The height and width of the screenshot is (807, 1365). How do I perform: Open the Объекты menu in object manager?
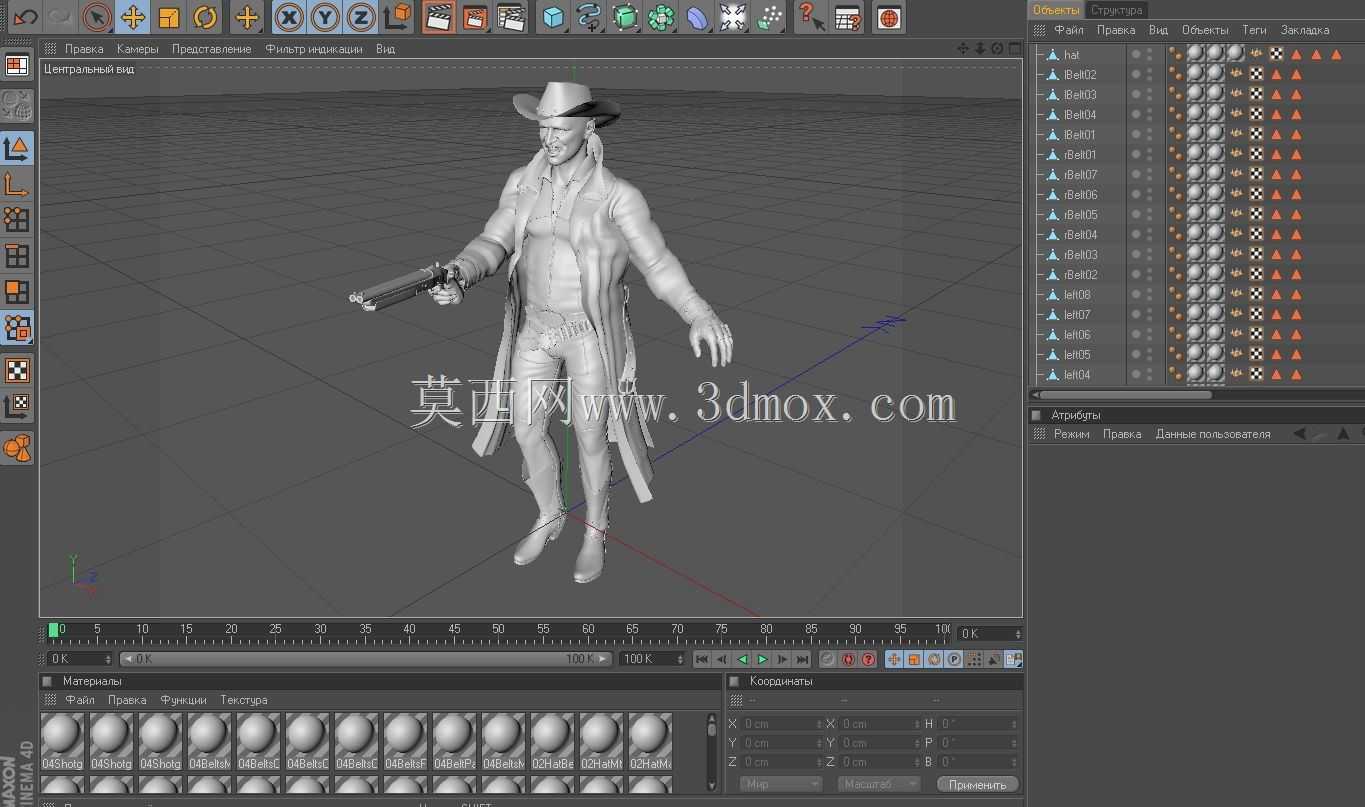click(1205, 30)
